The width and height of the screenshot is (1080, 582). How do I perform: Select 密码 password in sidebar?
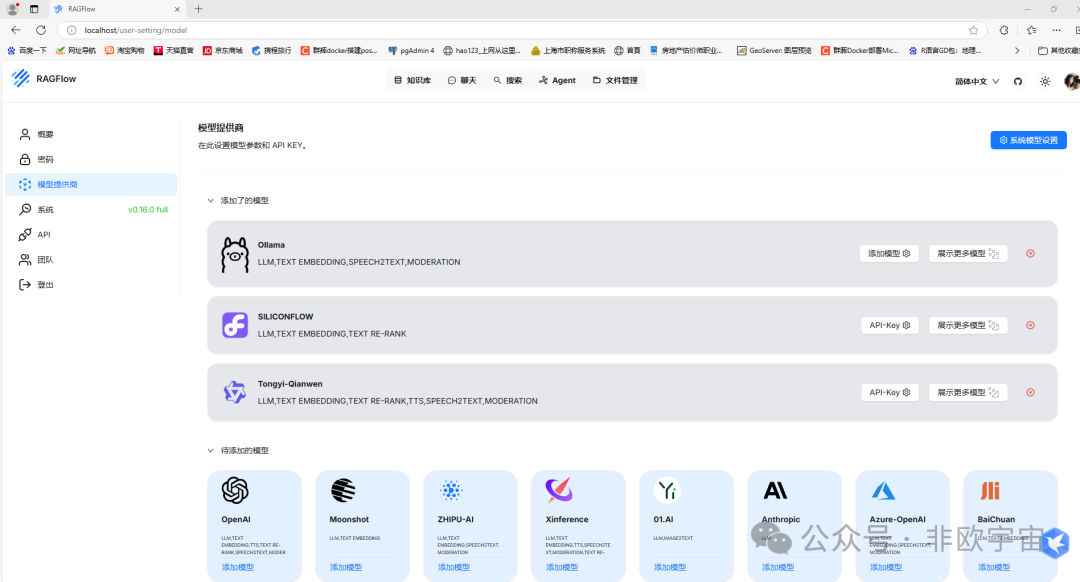click(91, 159)
